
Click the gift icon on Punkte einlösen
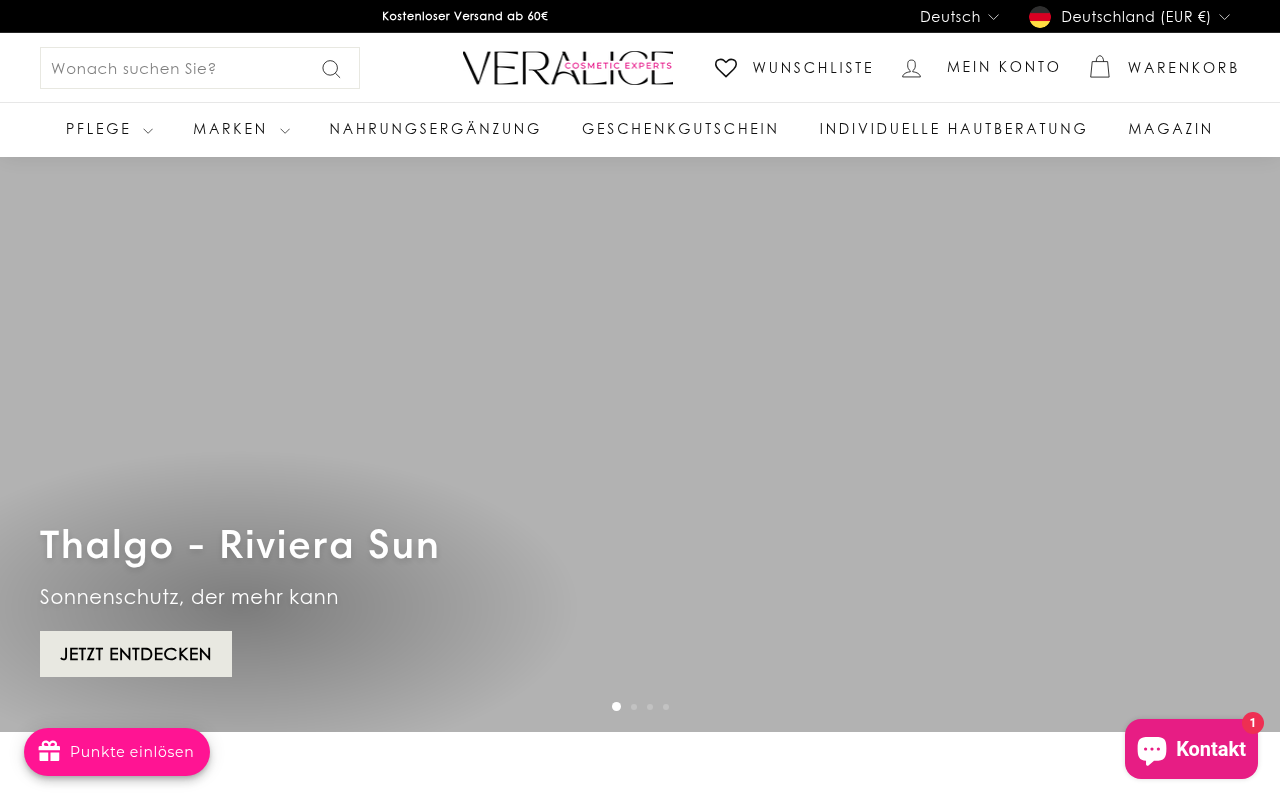tap(50, 752)
